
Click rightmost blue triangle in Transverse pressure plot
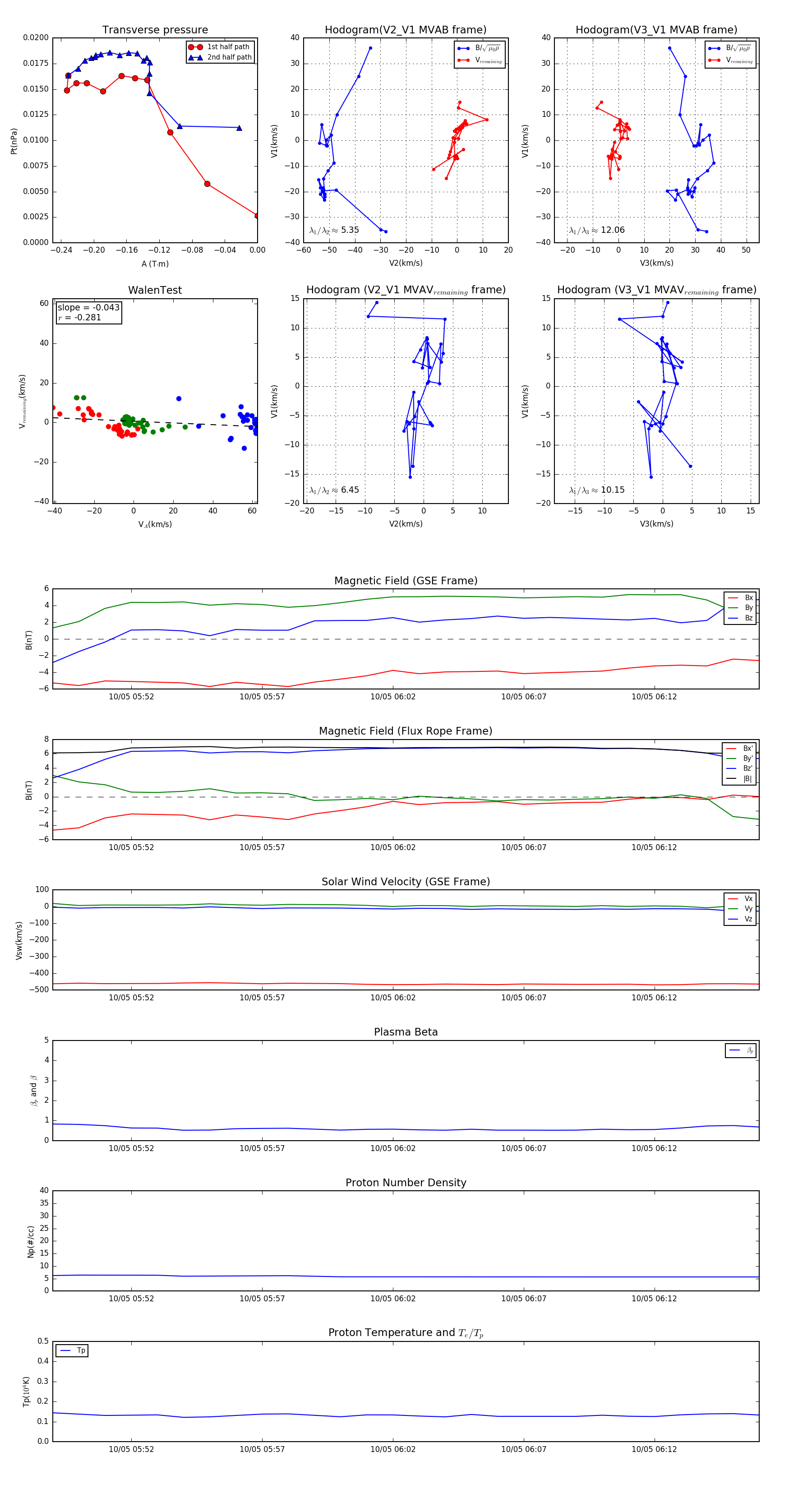pos(239,128)
